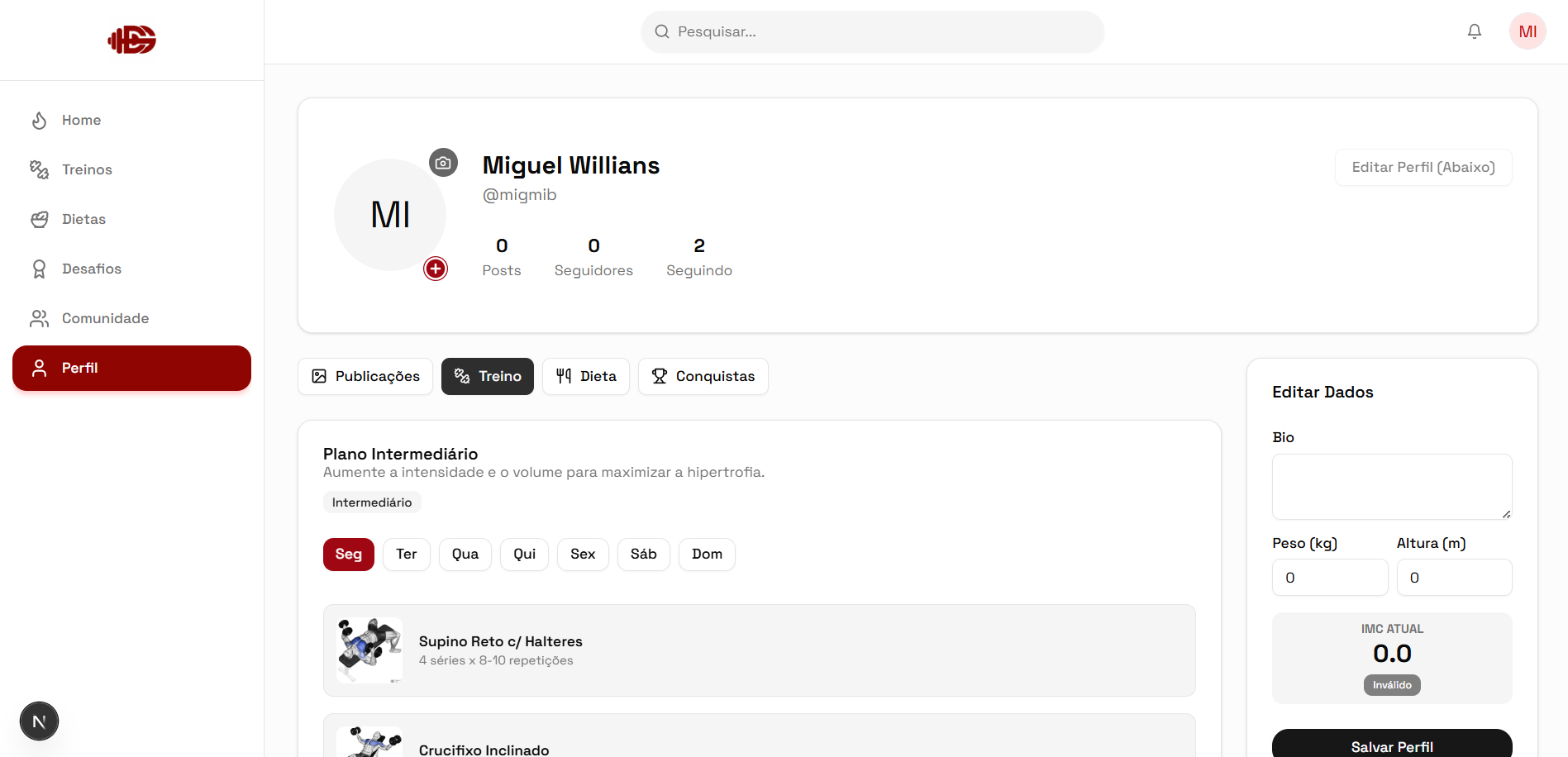
Task: Open the camera icon to change profile photo
Action: (443, 162)
